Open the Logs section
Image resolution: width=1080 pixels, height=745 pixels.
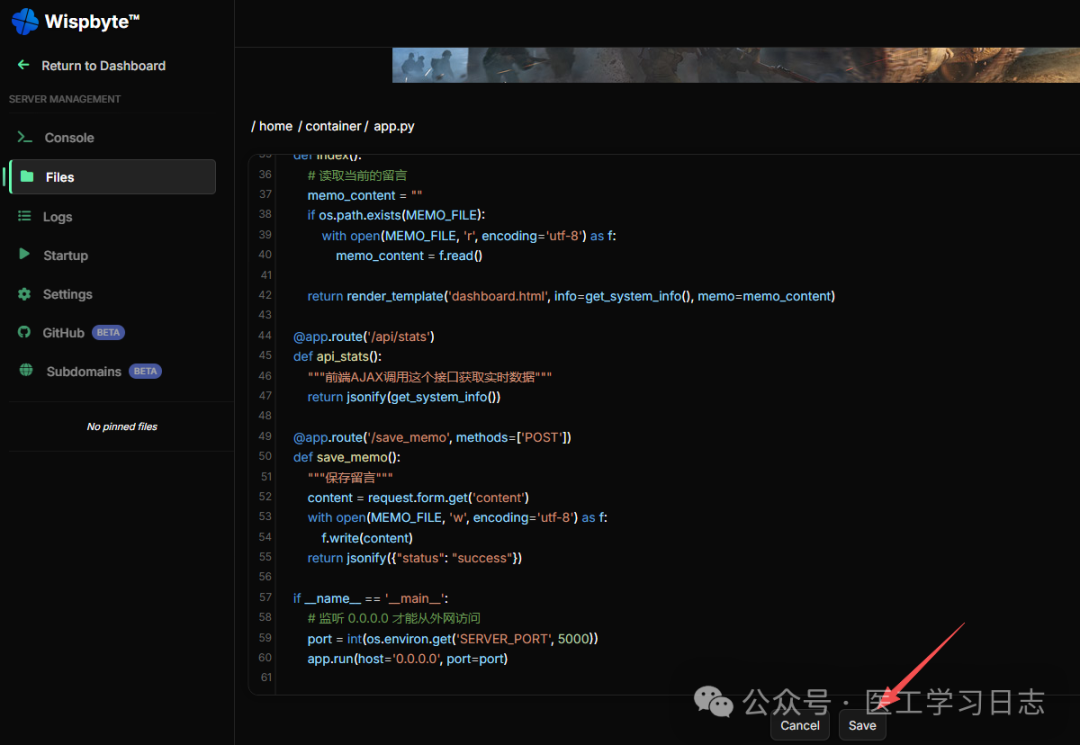tap(57, 217)
